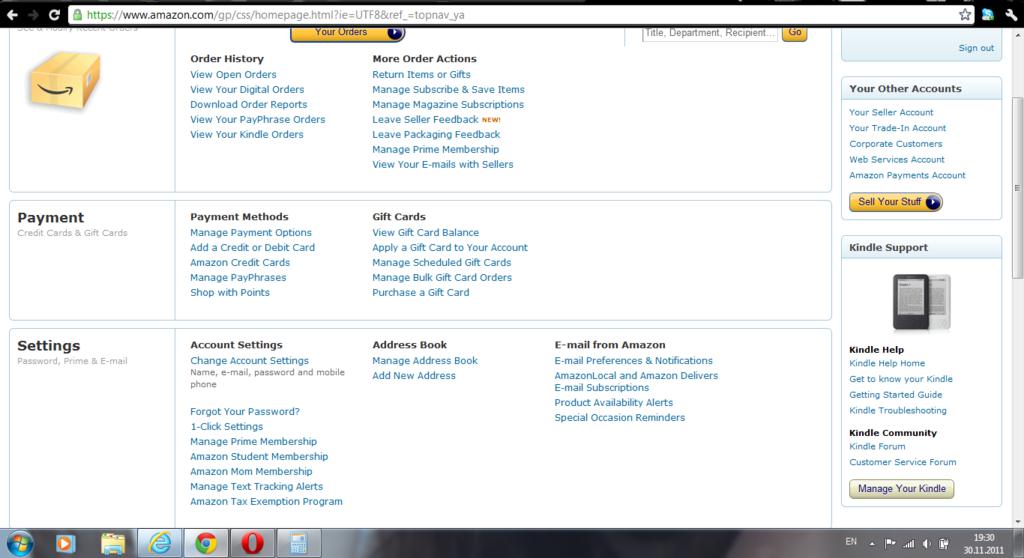The width and height of the screenshot is (1024, 558).
Task: Open View Your Digital Orders
Action: click(247, 90)
